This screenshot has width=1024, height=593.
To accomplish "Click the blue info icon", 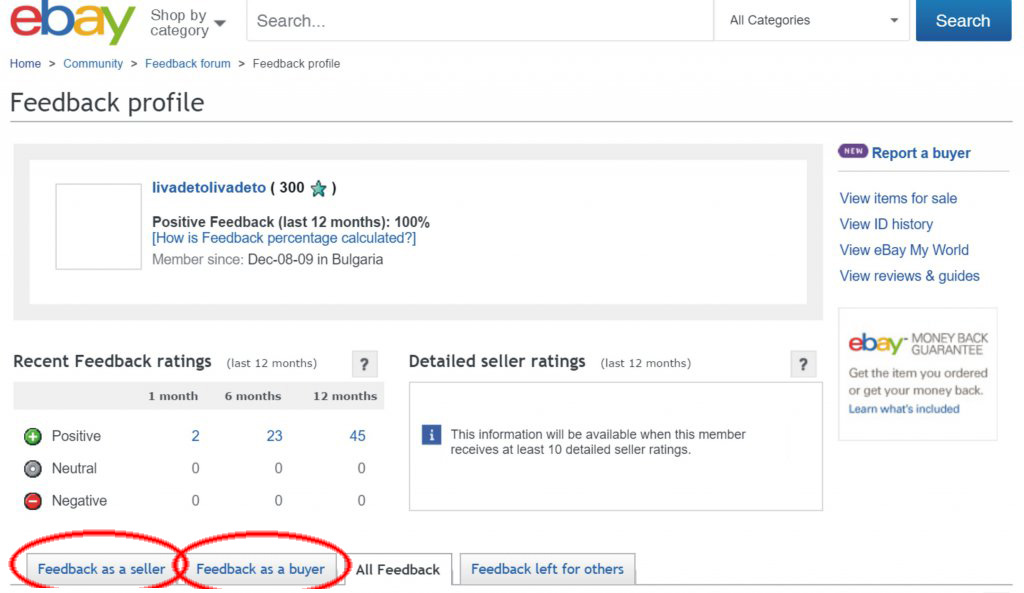I will click(x=431, y=435).
